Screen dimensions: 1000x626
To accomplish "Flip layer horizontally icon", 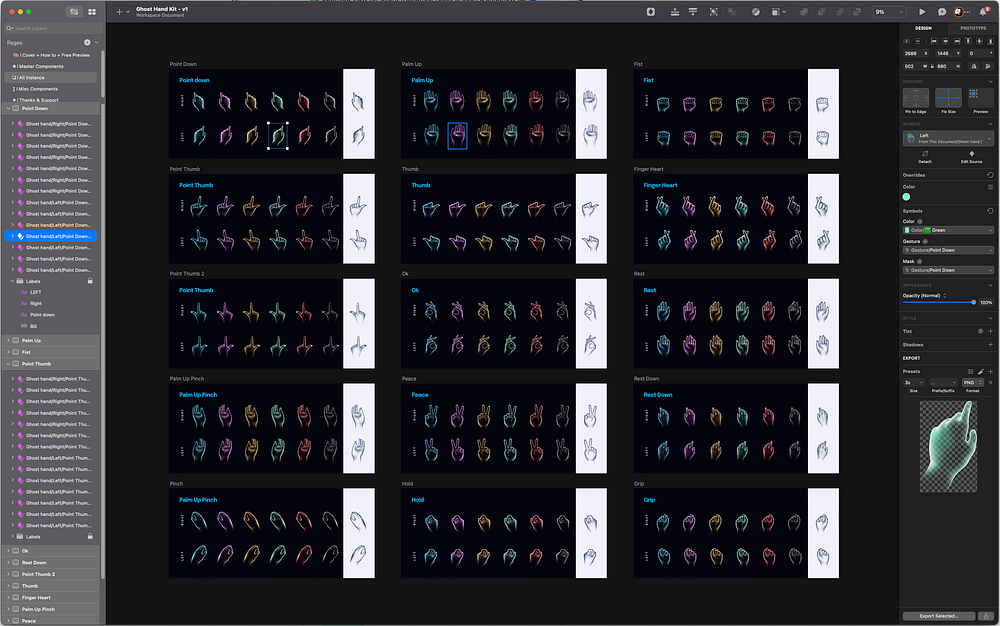I will (974, 66).
